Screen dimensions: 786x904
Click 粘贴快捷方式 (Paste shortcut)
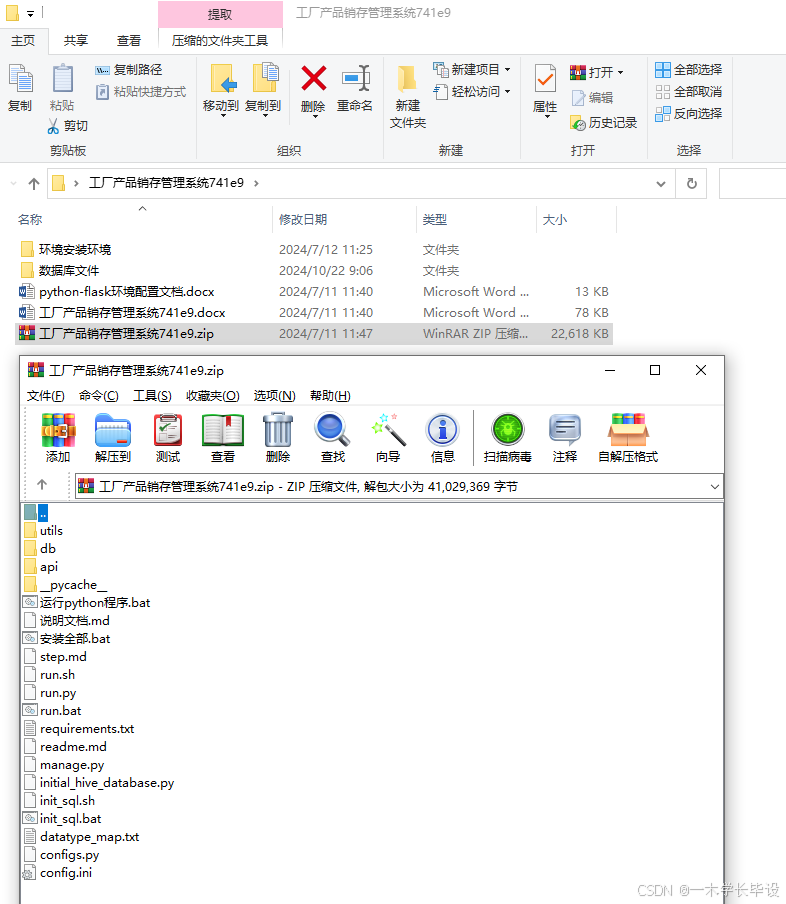[x=141, y=92]
